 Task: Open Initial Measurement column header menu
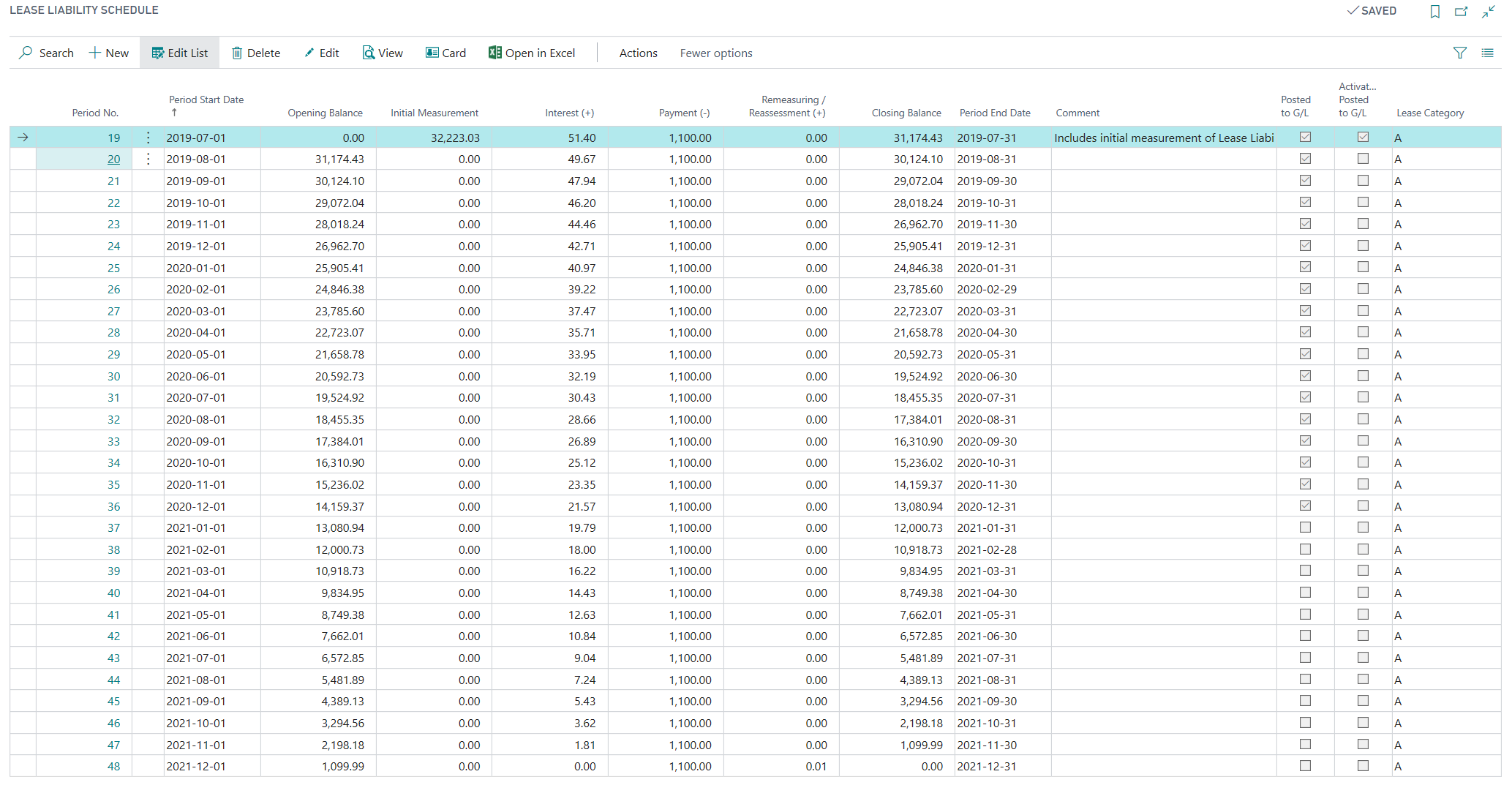pos(435,113)
